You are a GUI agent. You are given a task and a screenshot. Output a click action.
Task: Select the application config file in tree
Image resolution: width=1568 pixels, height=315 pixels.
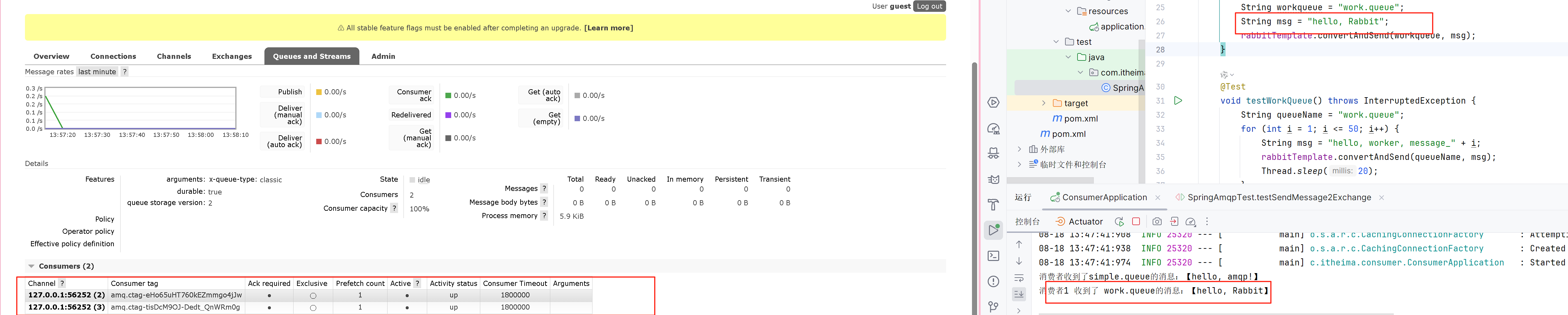click(1116, 26)
